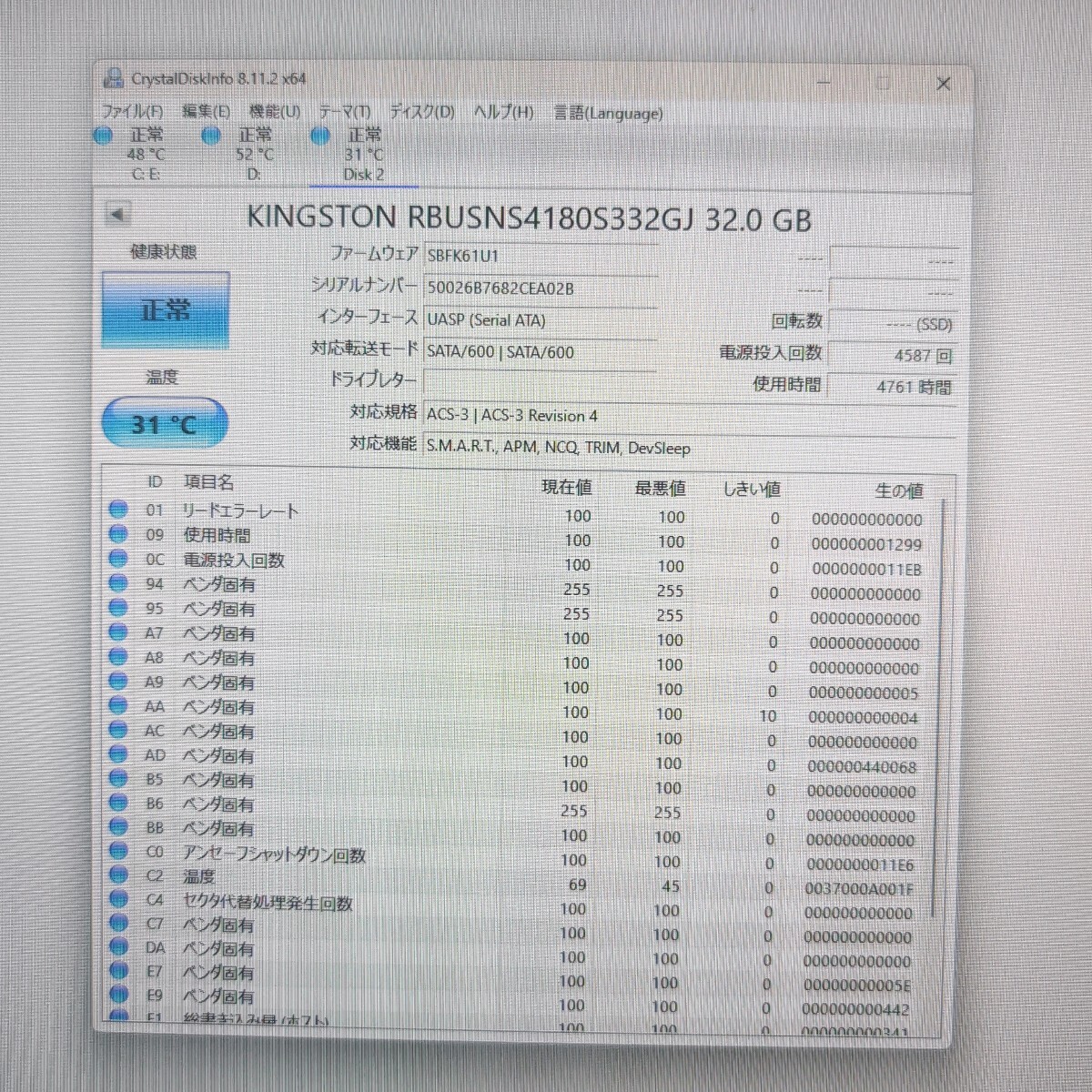This screenshot has height=1092, width=1092.
Task: Click the 生の値 column header
Action: [898, 490]
